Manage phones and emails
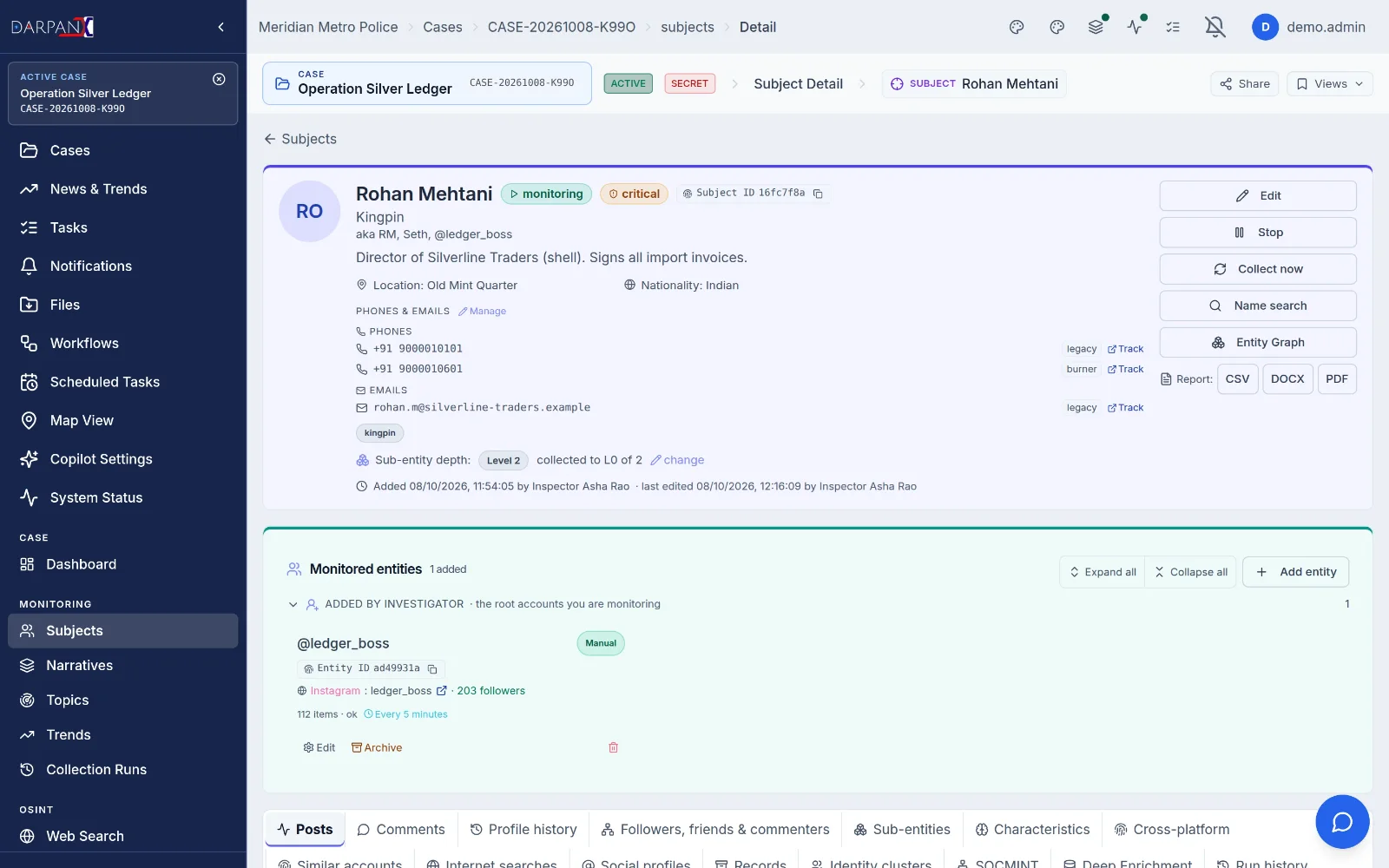This screenshot has width=1389, height=868. click(x=482, y=312)
